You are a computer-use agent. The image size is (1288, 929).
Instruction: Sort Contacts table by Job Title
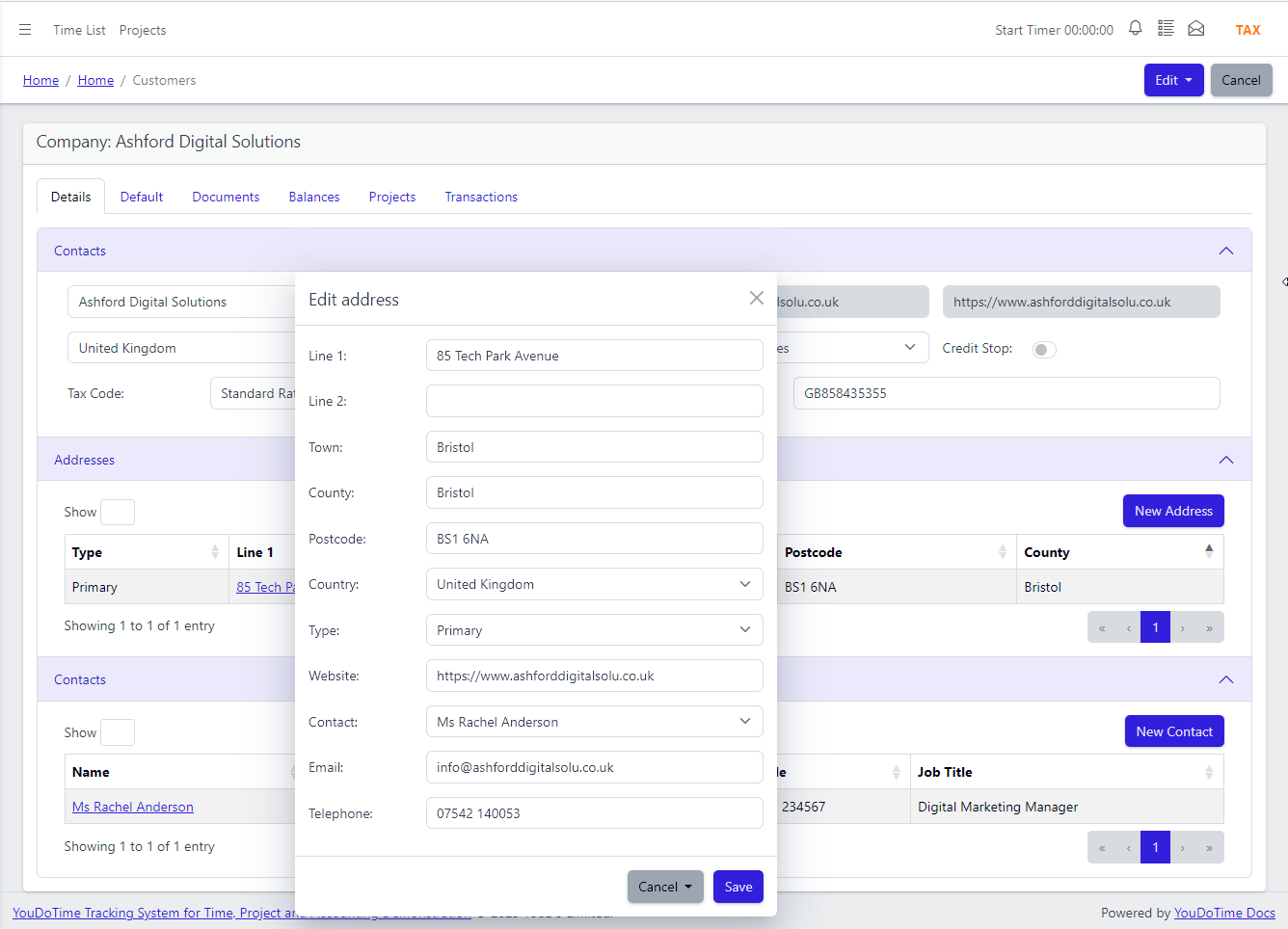pyautogui.click(x=1066, y=772)
